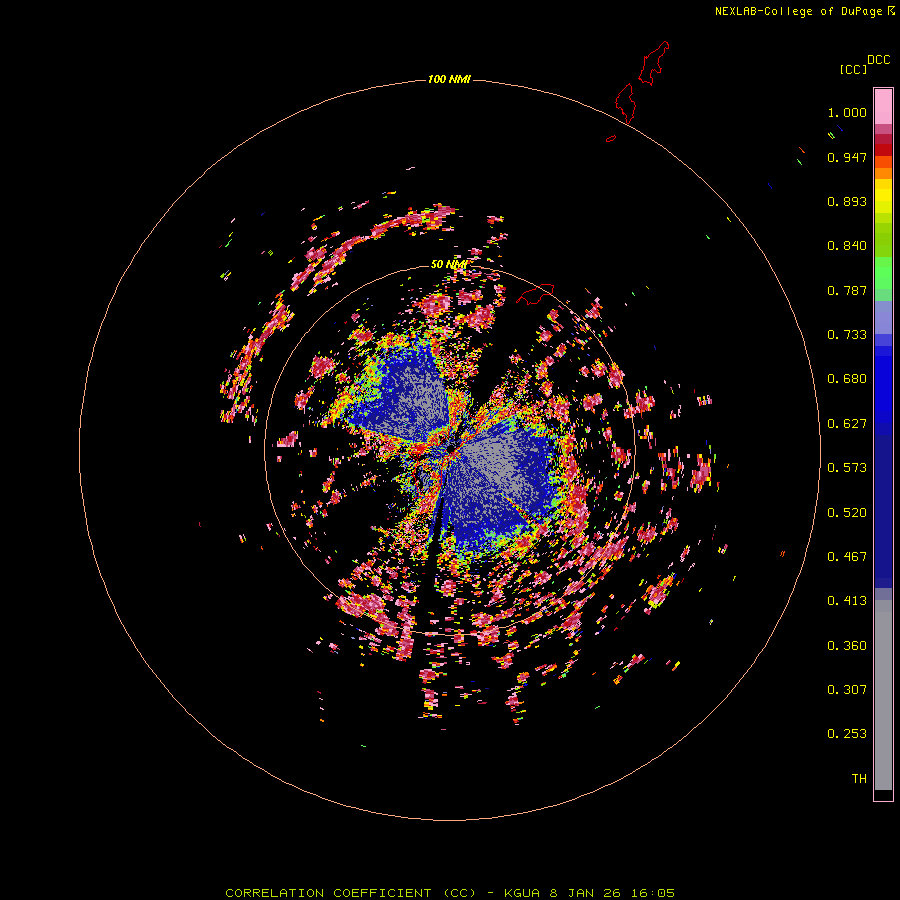Screen dimensions: 900x900
Task: Click the 0.307 color scale value
Action: (847, 690)
